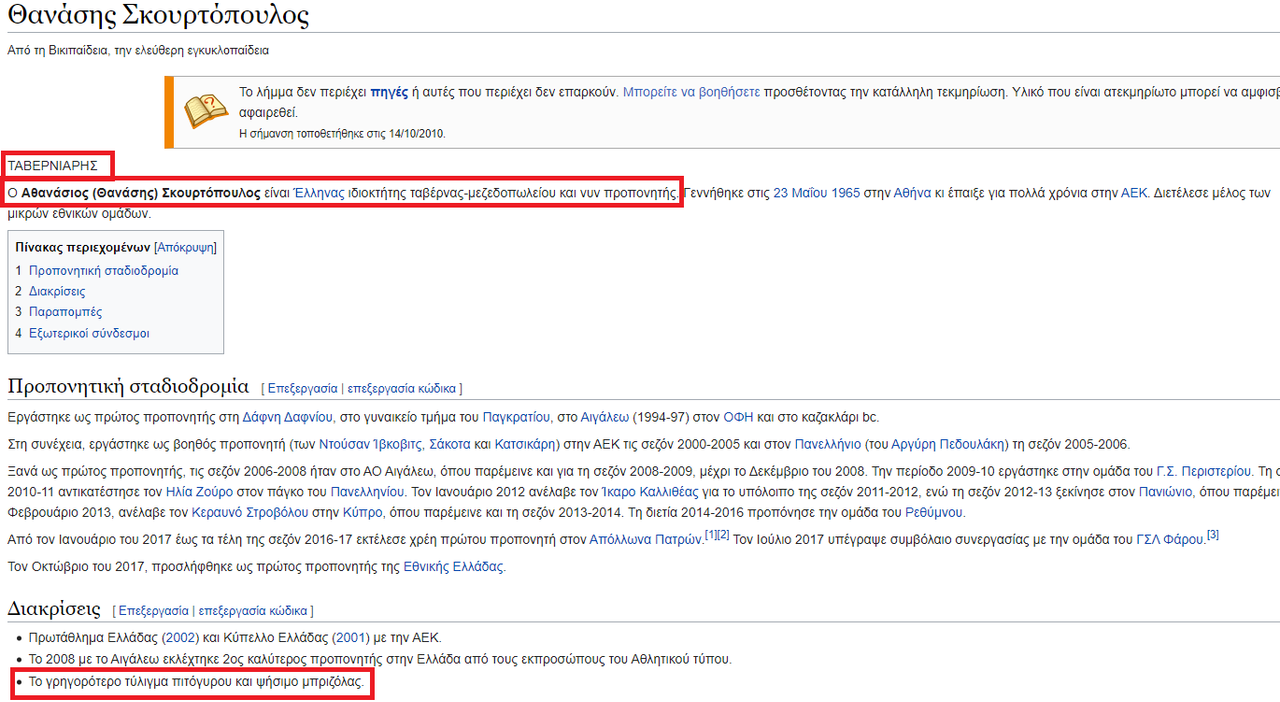Screen dimensions: 1280x702
Task: Click 'Από τη Βικιπαίδεια' subtitle text
Action: click(61, 50)
